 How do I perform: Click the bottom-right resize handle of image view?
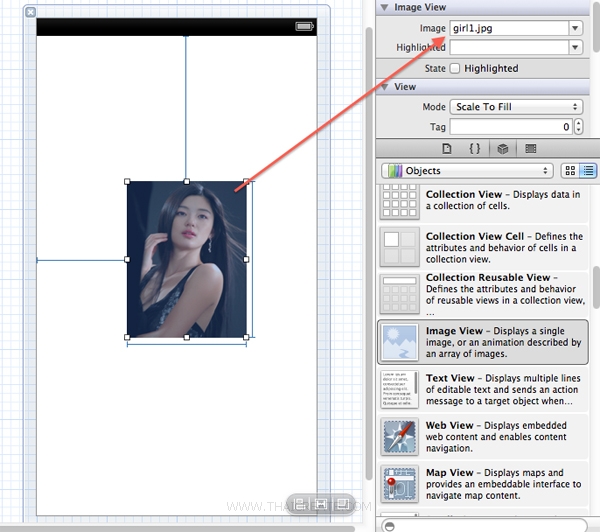[246, 337]
